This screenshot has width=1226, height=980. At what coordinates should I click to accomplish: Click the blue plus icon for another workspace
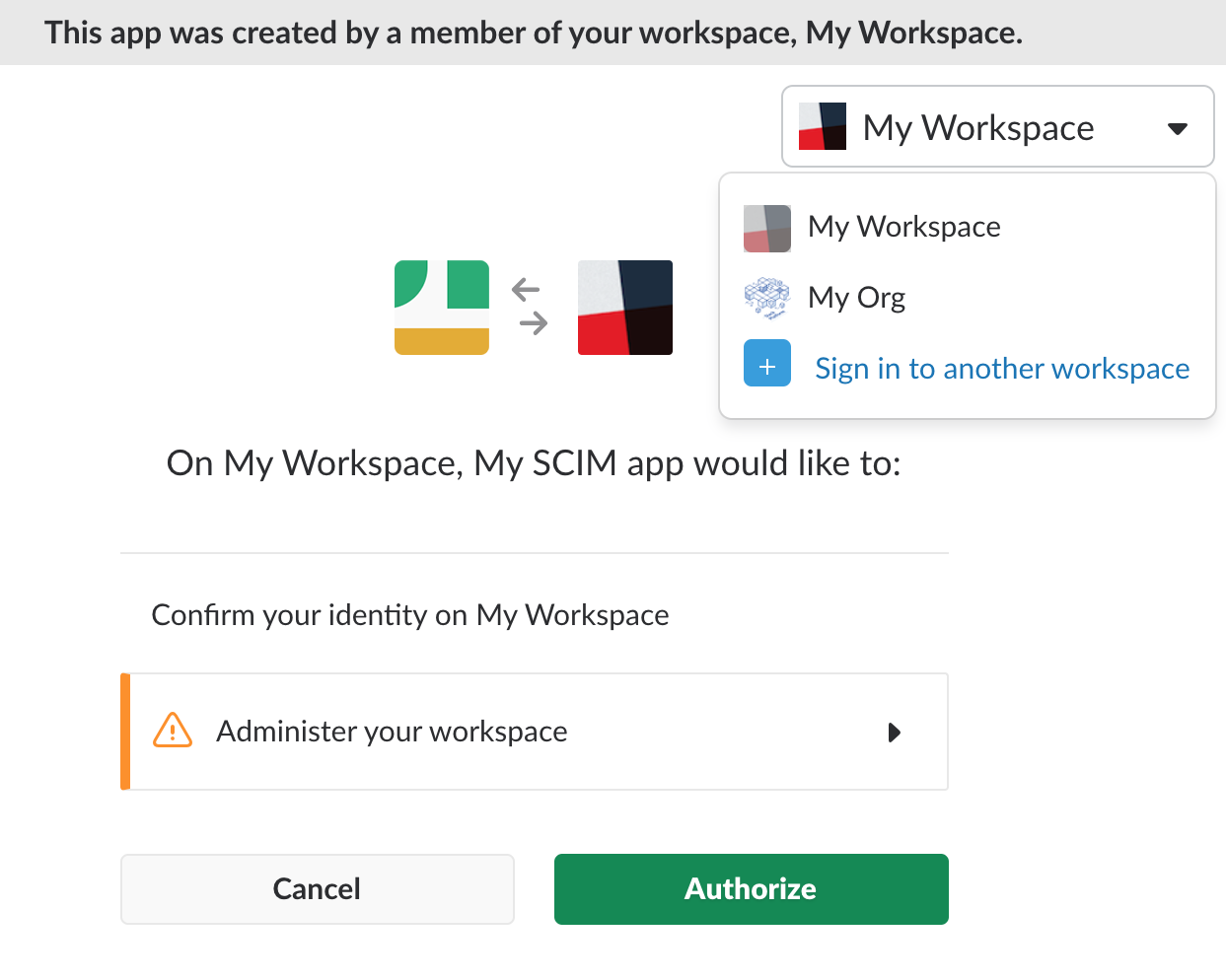pos(767,363)
